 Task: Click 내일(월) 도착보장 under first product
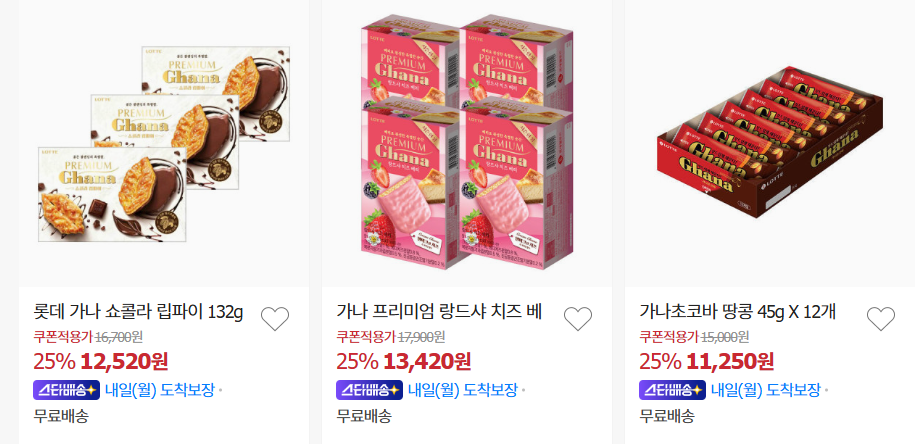pyautogui.click(x=160, y=390)
